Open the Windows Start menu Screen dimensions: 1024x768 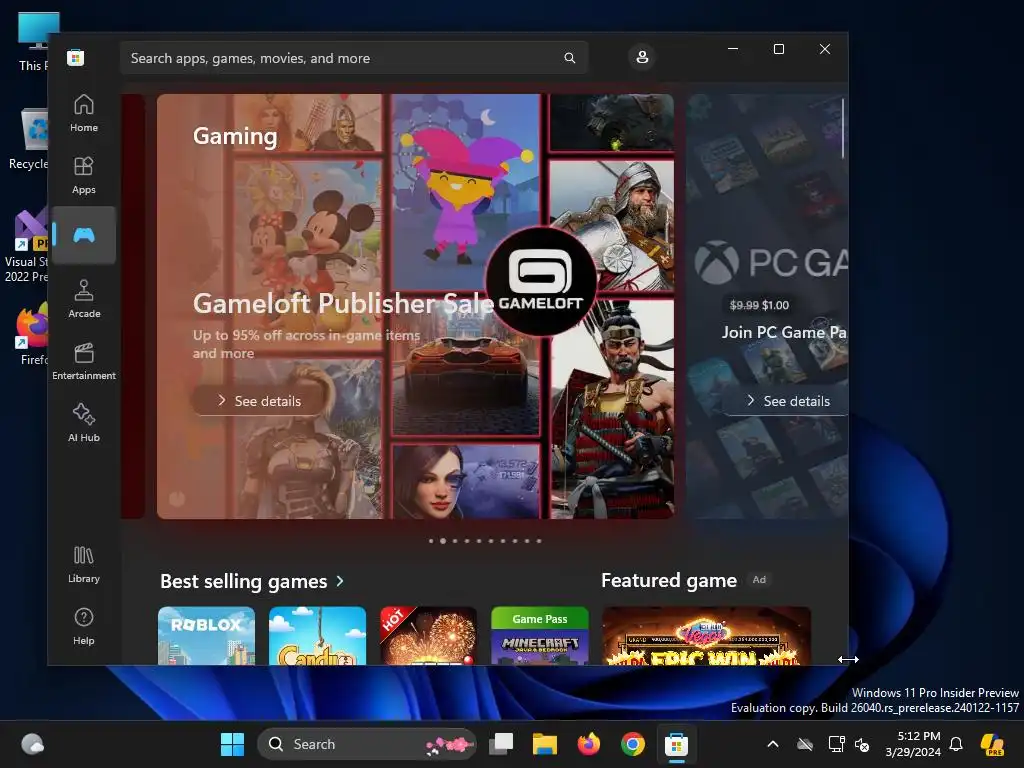pyautogui.click(x=232, y=744)
